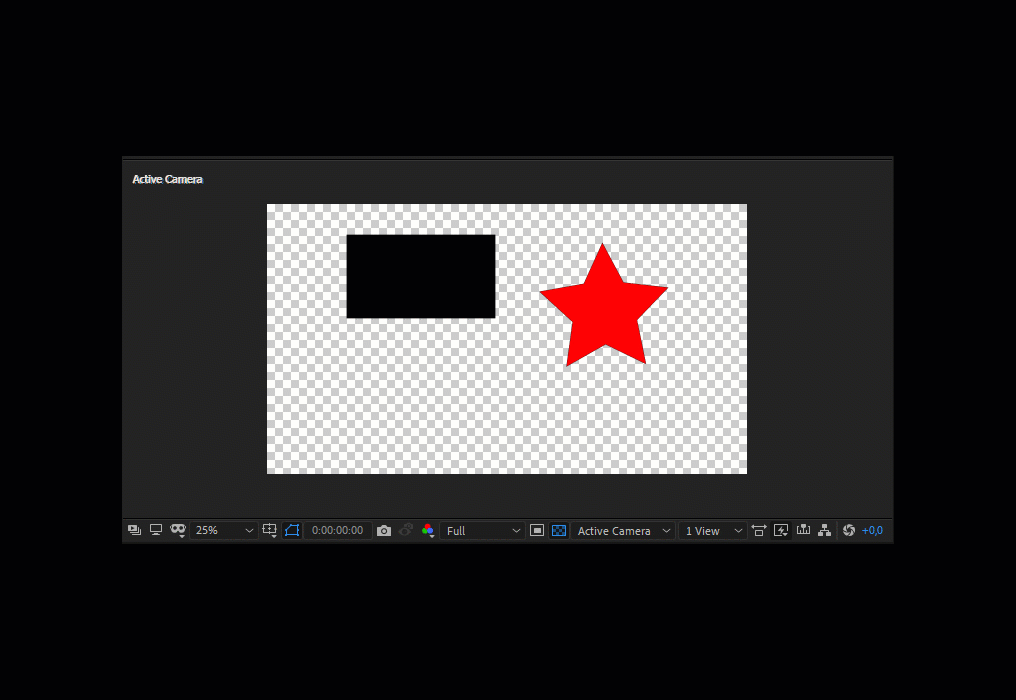Open the Full resolution dropdown

point(482,530)
